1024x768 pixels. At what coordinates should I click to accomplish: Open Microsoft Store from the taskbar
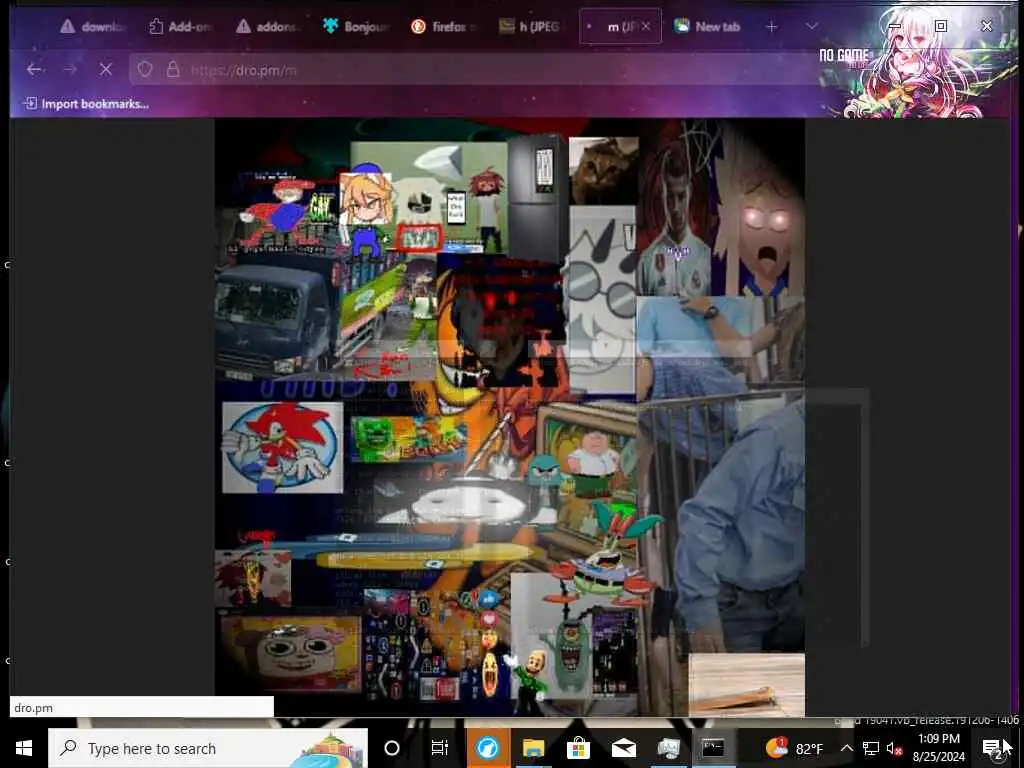[x=578, y=748]
